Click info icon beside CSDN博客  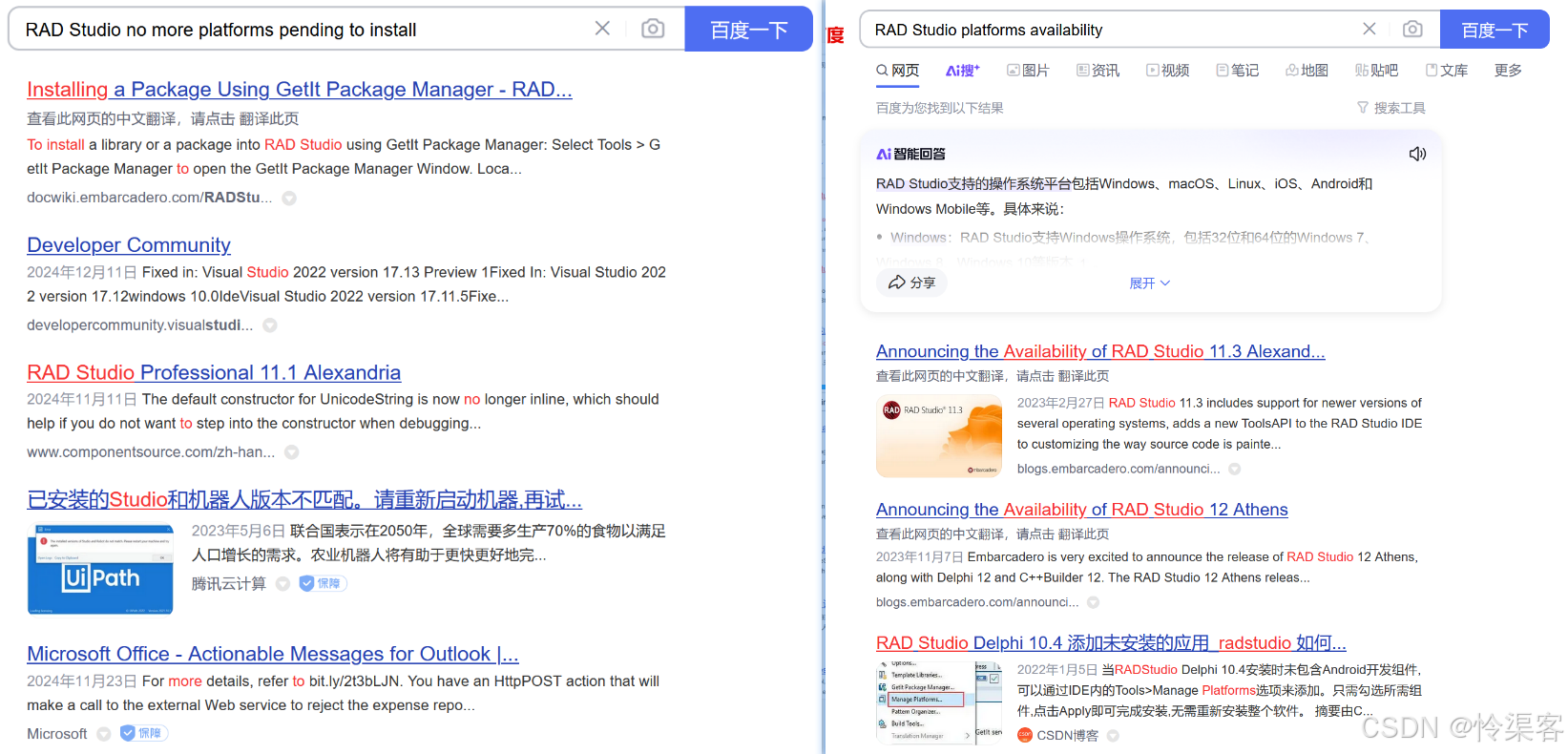pyautogui.click(x=1113, y=736)
